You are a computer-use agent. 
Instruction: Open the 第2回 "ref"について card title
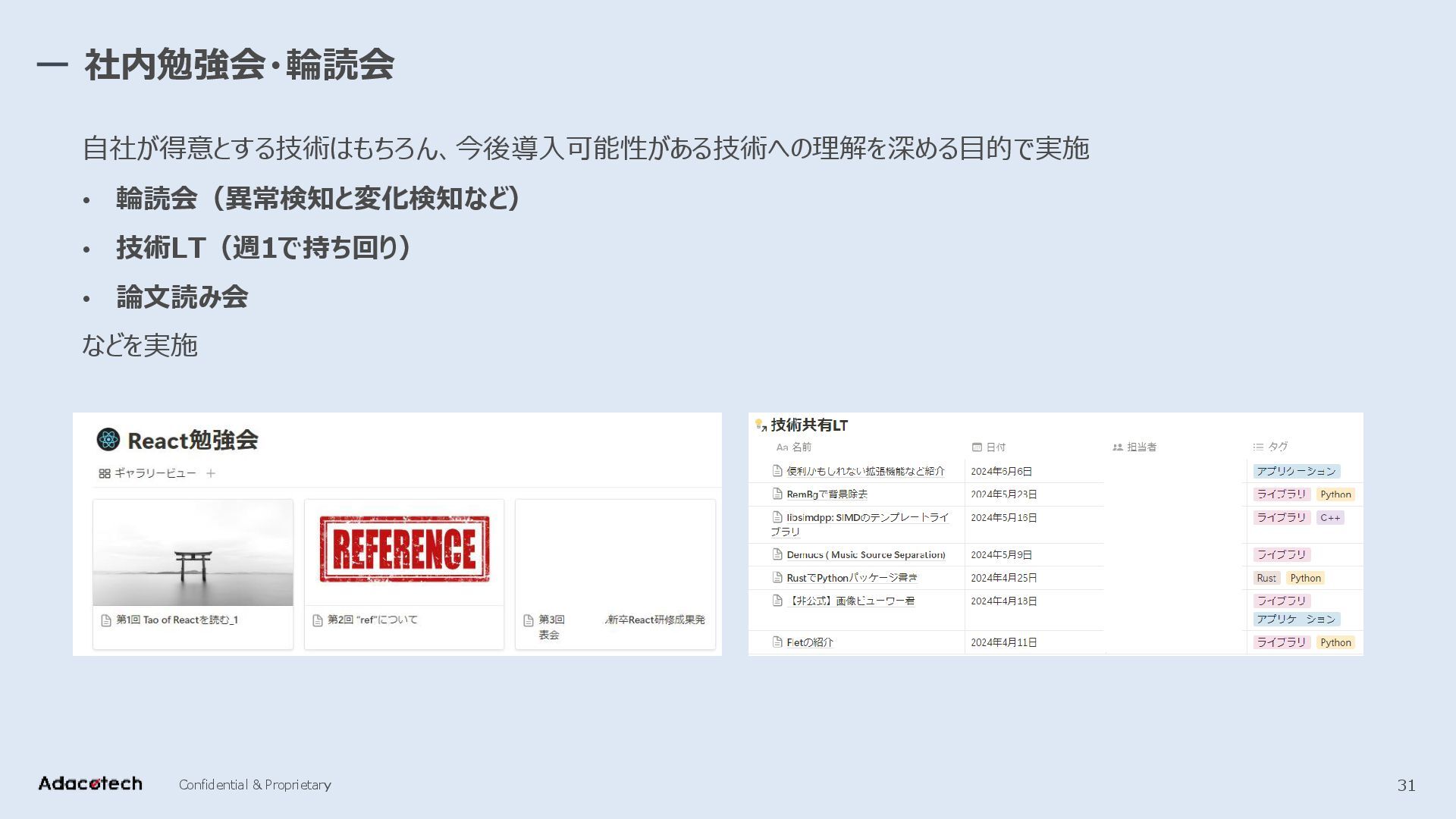(x=372, y=620)
